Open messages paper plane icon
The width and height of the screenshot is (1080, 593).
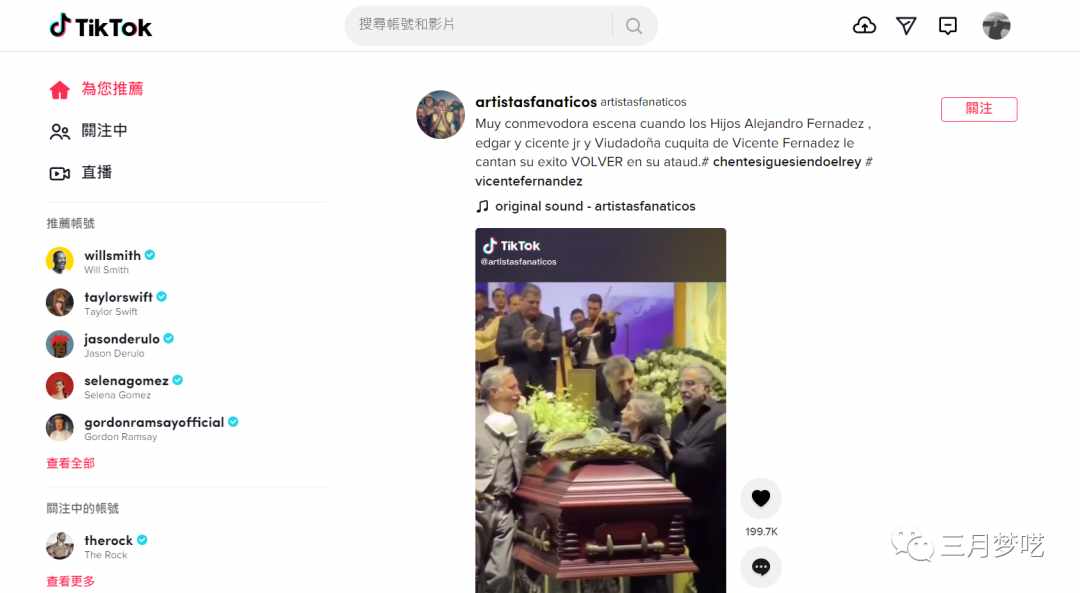(x=906, y=26)
